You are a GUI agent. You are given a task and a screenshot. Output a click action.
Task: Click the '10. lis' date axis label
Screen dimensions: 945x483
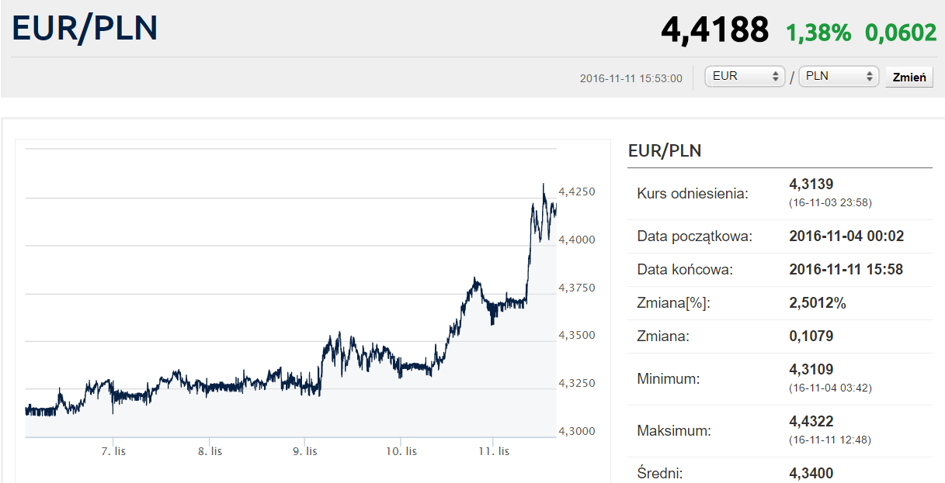tap(400, 452)
